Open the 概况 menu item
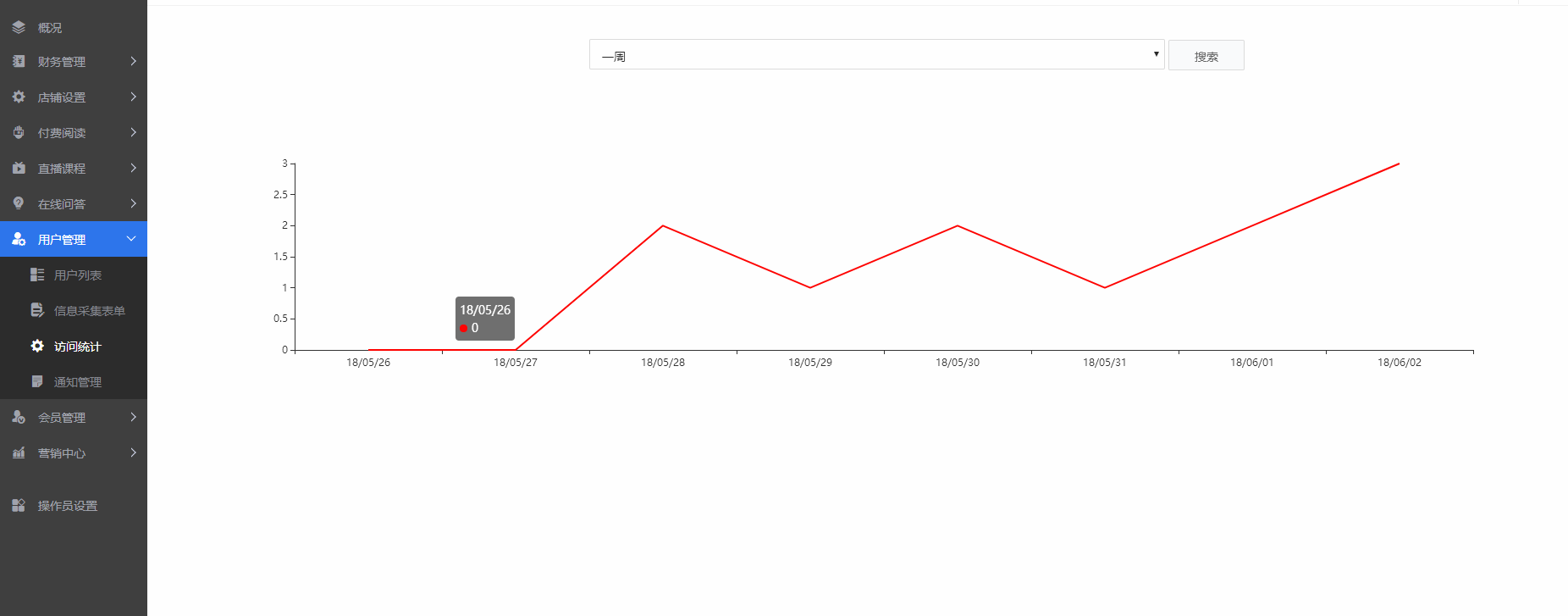This screenshot has width=1568, height=616. (x=74, y=27)
